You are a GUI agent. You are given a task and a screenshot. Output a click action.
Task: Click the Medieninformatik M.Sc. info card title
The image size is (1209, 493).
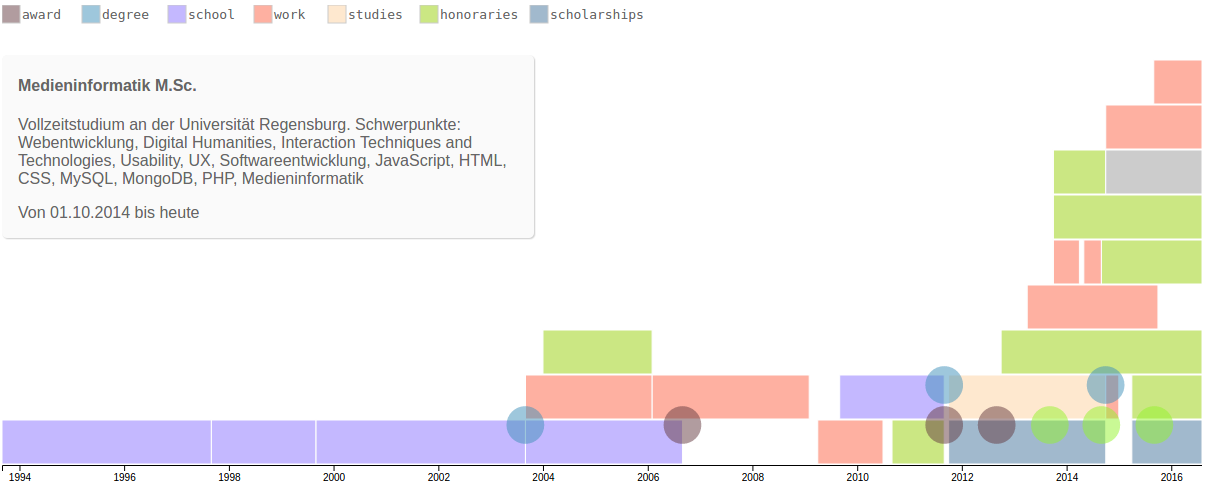tap(107, 86)
